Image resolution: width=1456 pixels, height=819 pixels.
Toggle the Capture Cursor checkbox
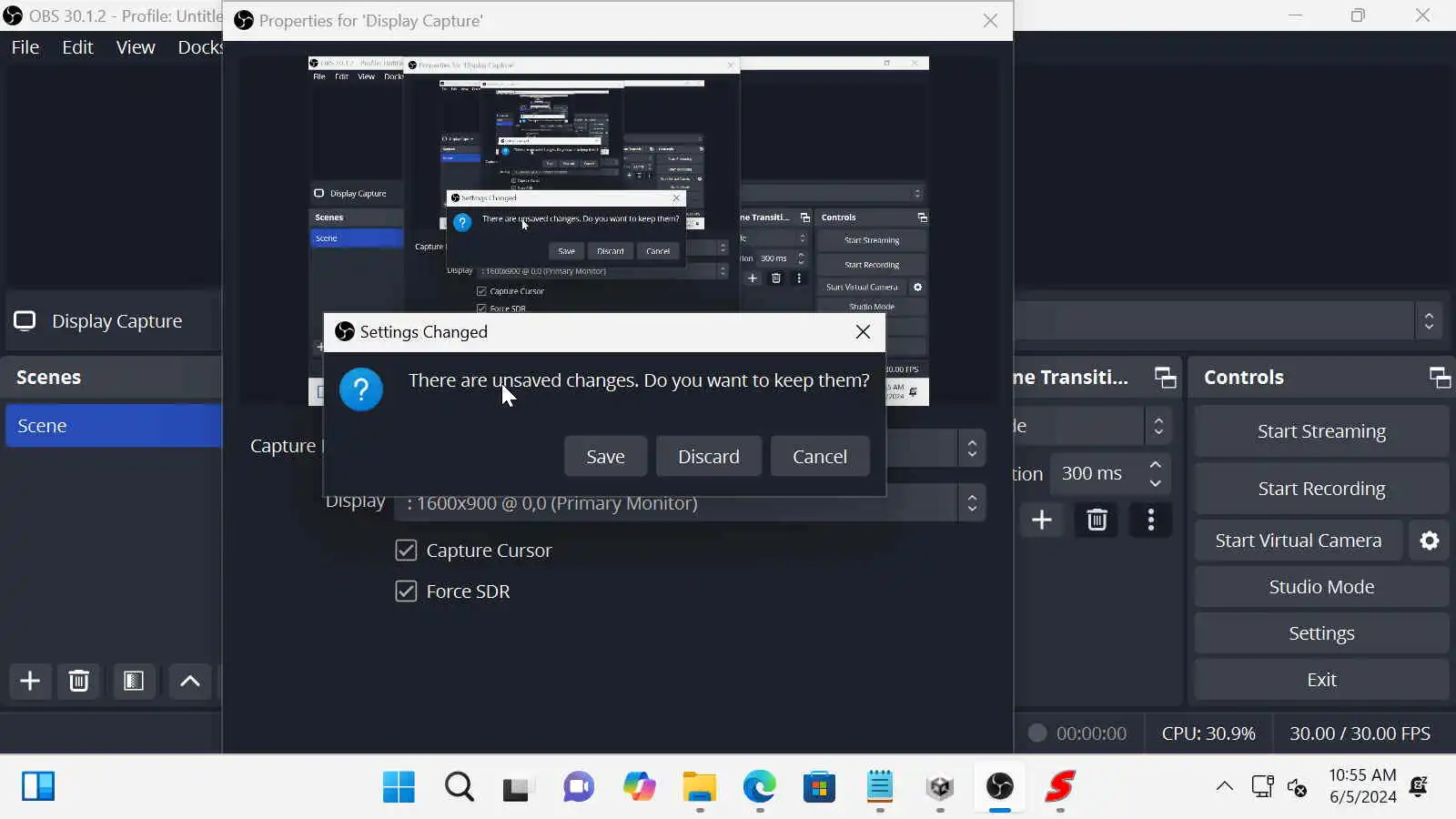point(406,551)
